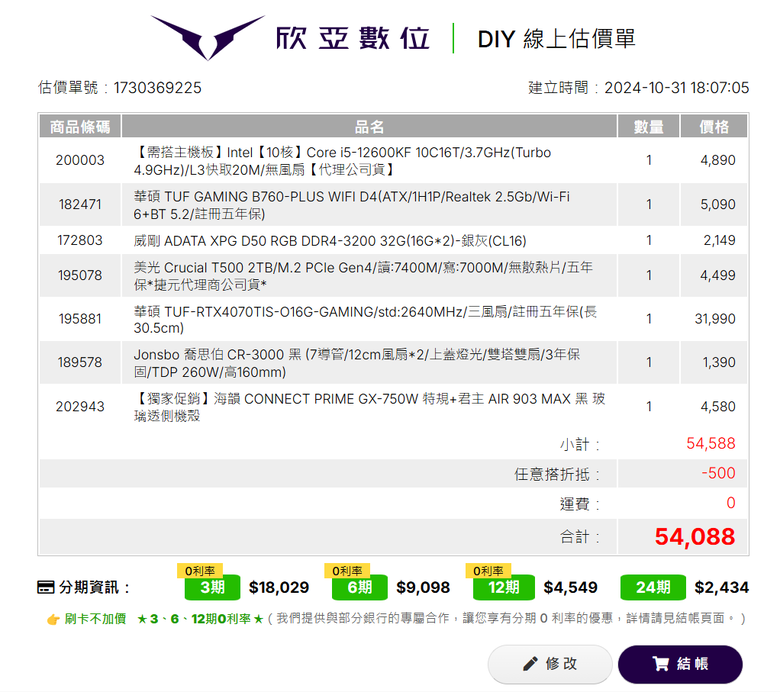Click the 華碩 TUF GAMING B760-PLUS product name
Viewport: 780px width, 692px height.
click(x=352, y=205)
